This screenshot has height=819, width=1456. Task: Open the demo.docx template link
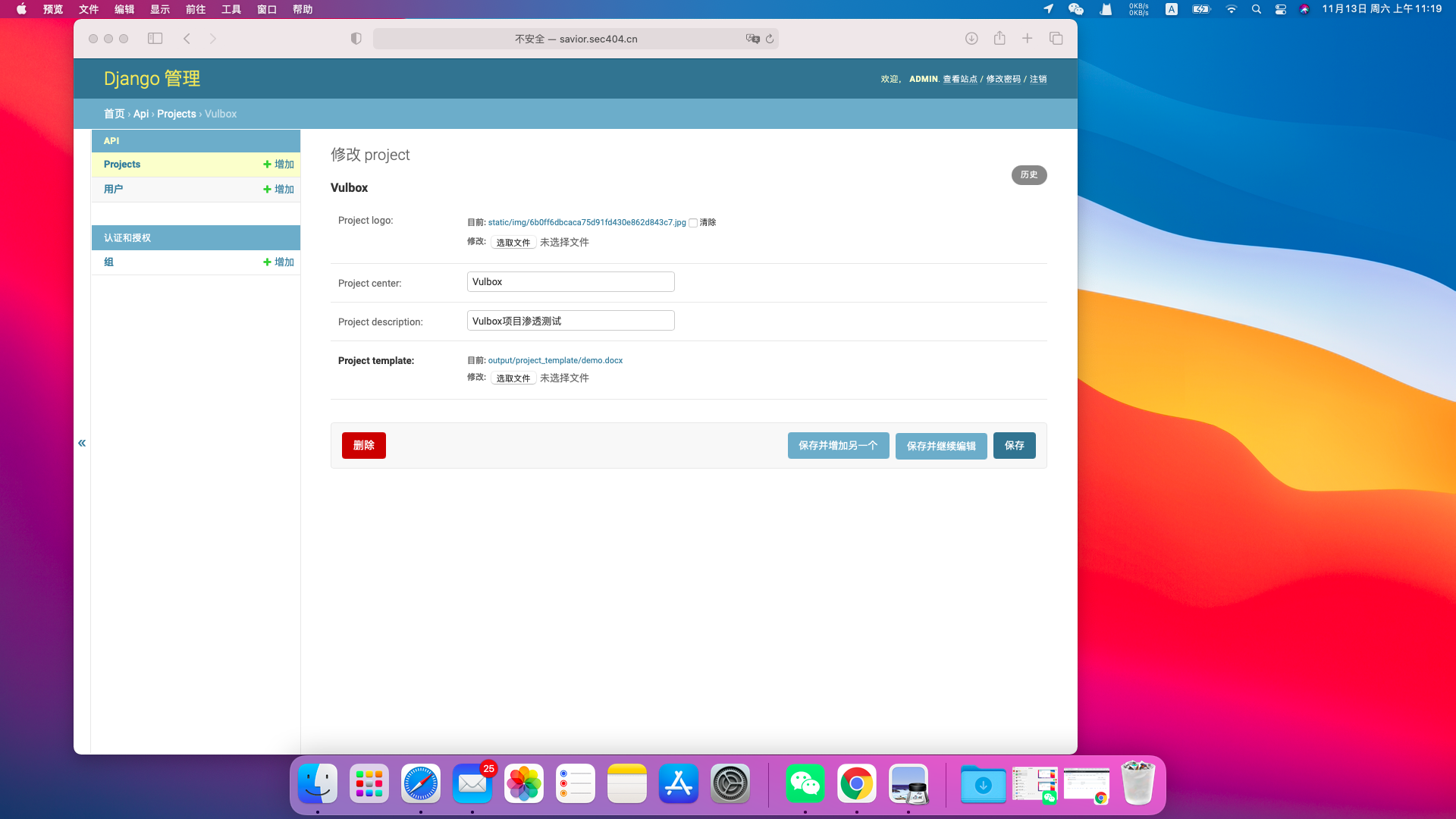[x=555, y=360]
